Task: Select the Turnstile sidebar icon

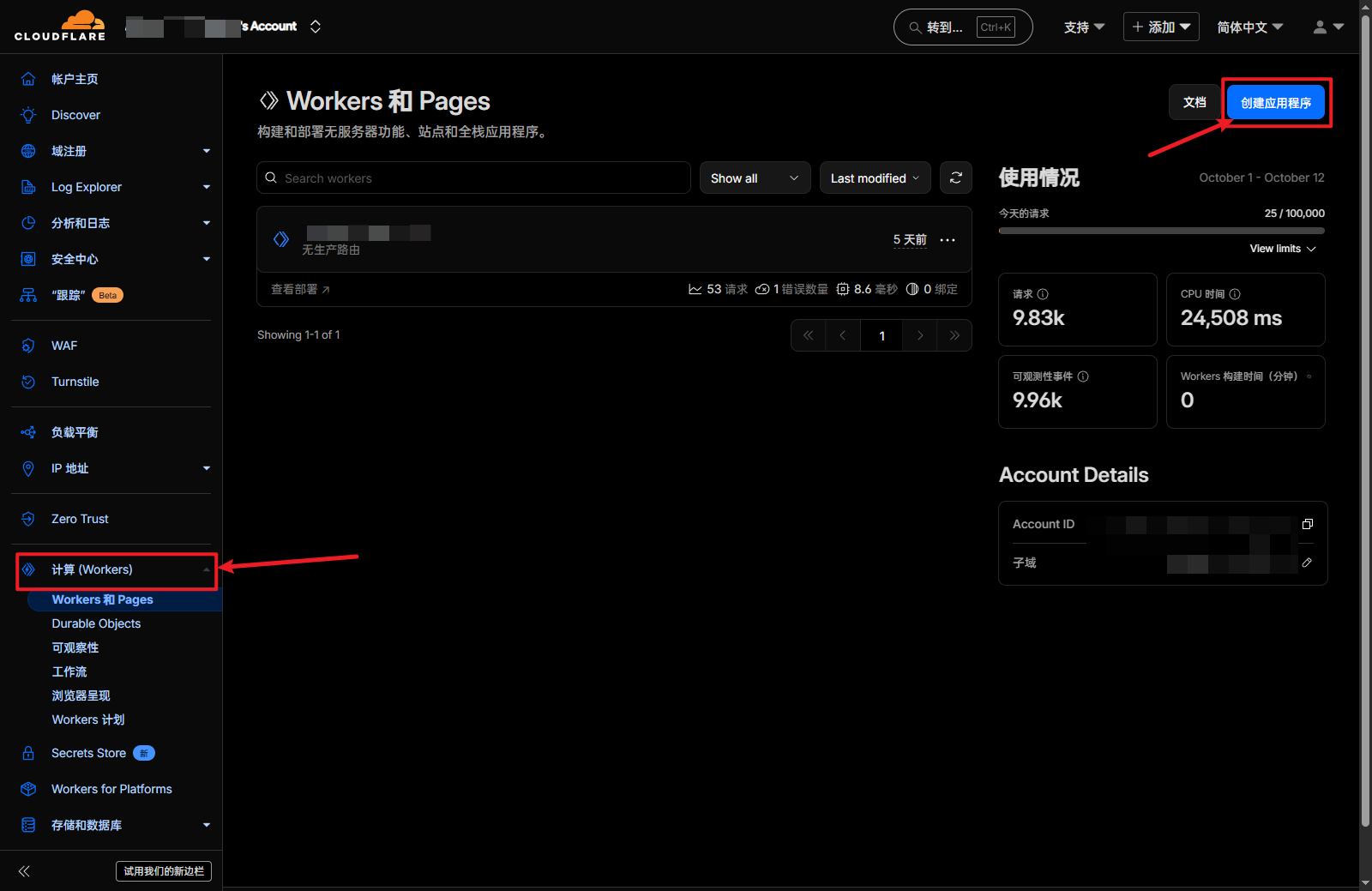Action: pos(28,382)
